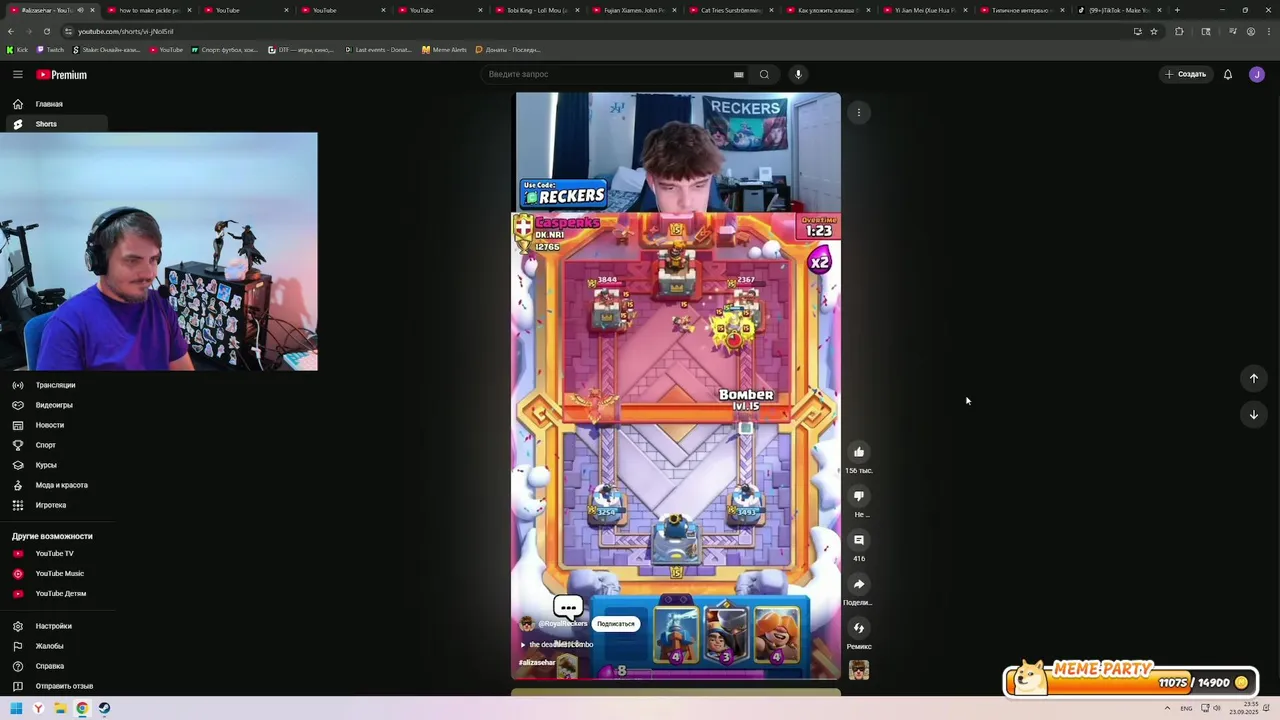Open the Shorts three-dot more menu
Screen dimensions: 1280x720
click(x=859, y=112)
